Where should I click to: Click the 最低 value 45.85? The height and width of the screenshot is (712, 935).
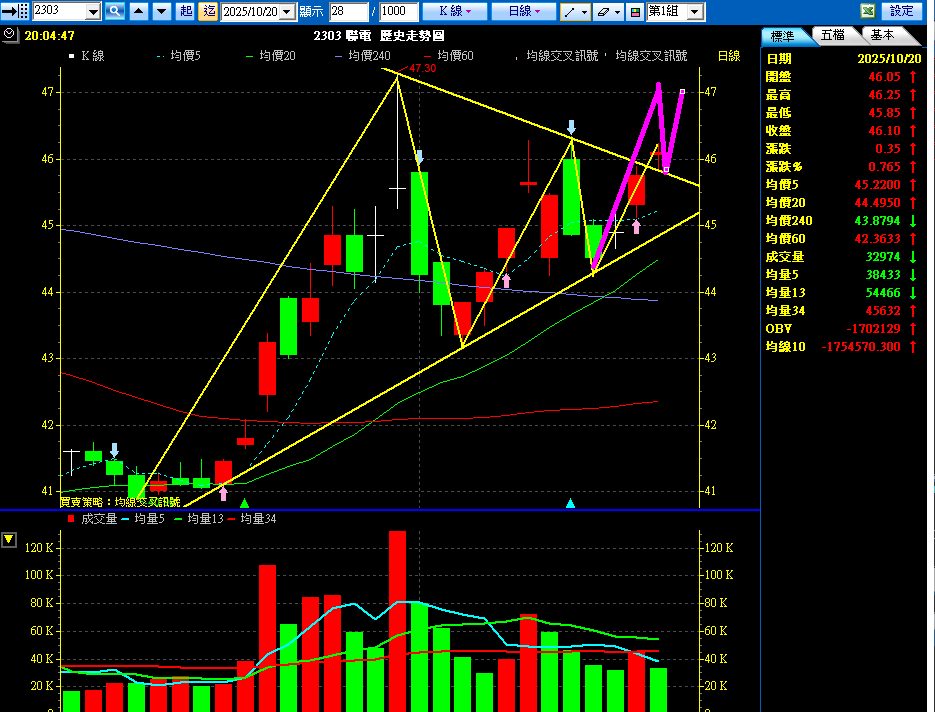coord(884,113)
